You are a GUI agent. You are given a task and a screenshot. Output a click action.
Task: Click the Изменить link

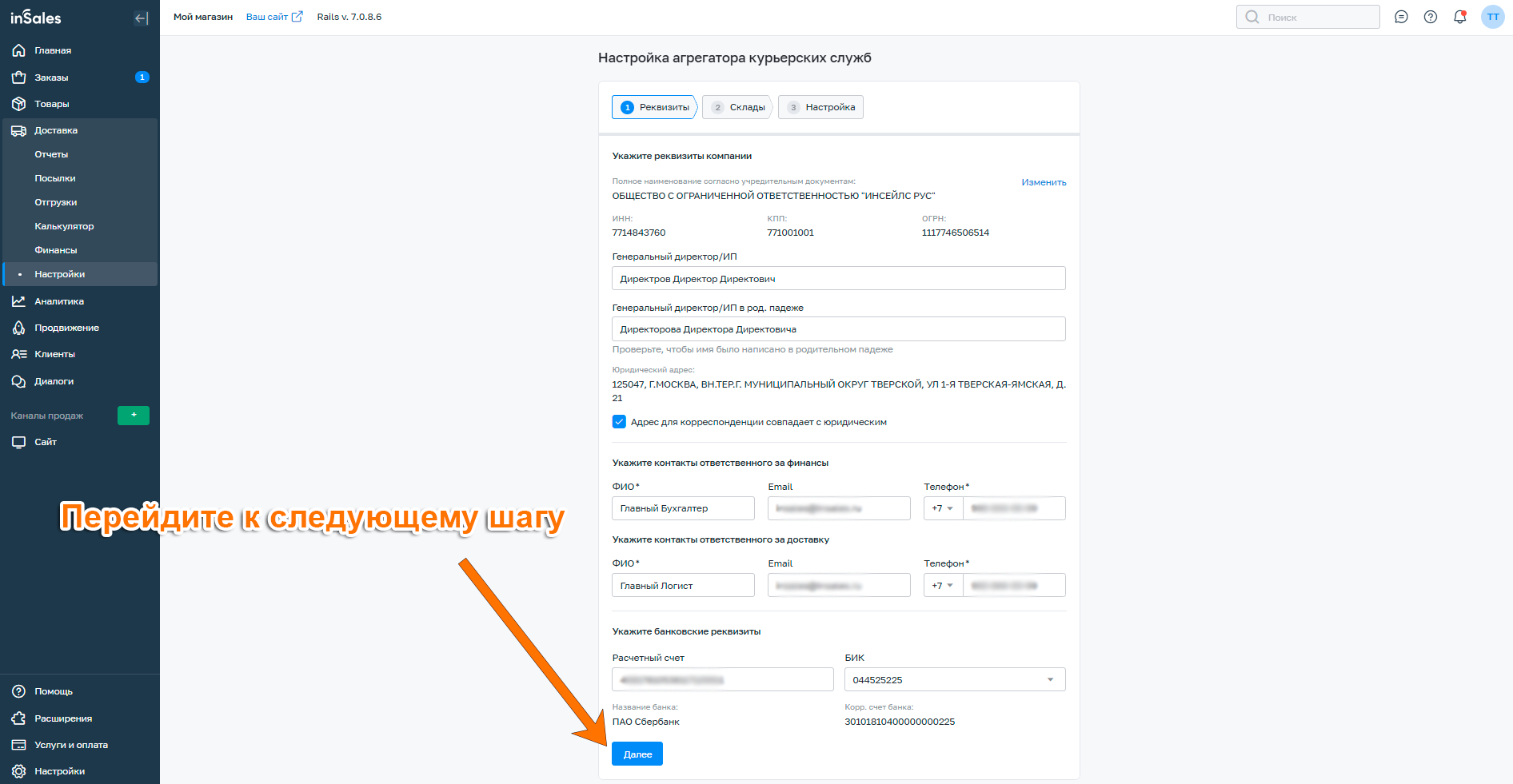(x=1044, y=182)
